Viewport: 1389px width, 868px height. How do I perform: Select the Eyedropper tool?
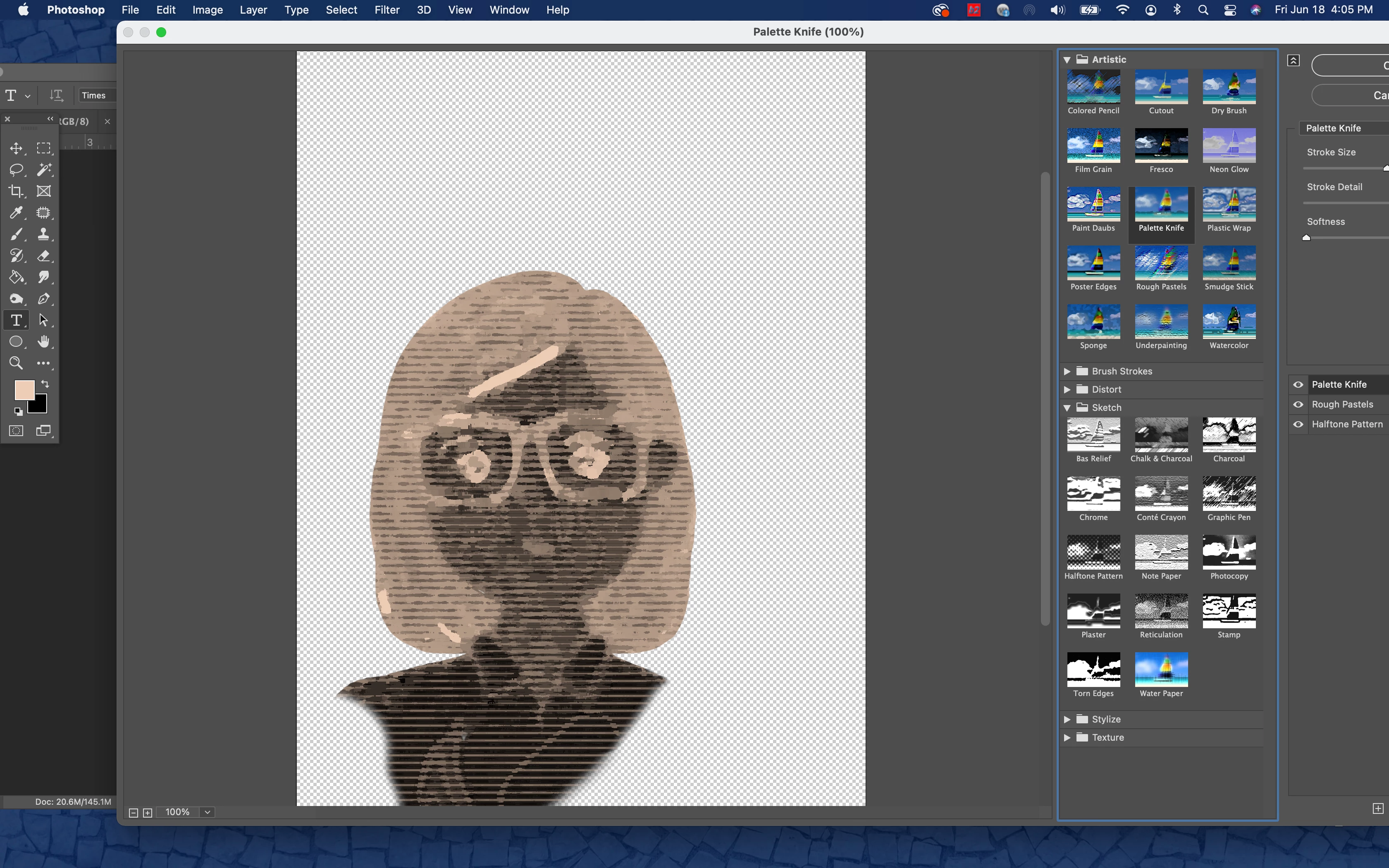pyautogui.click(x=16, y=213)
